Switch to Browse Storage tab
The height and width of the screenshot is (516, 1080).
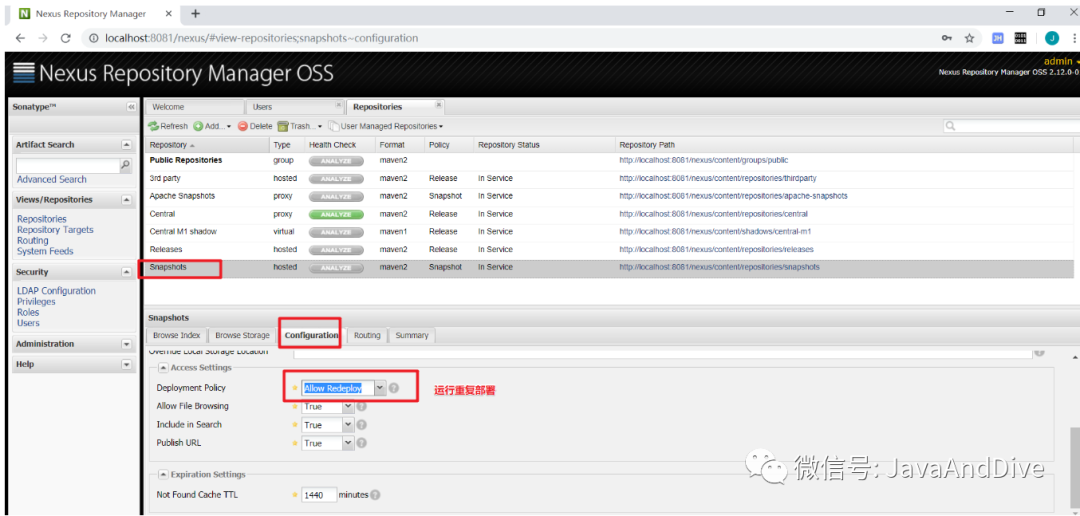[x=242, y=336]
